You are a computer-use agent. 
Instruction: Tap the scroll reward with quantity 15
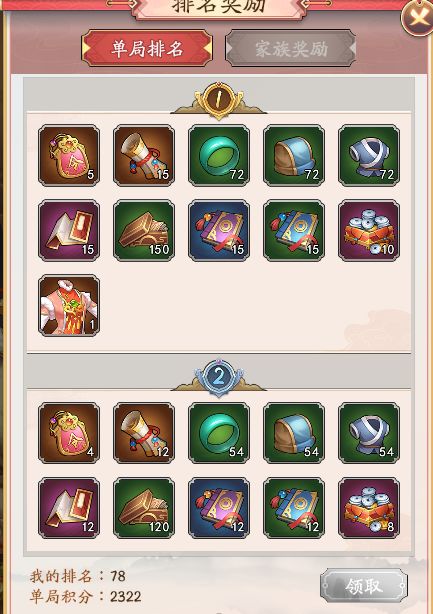144,155
